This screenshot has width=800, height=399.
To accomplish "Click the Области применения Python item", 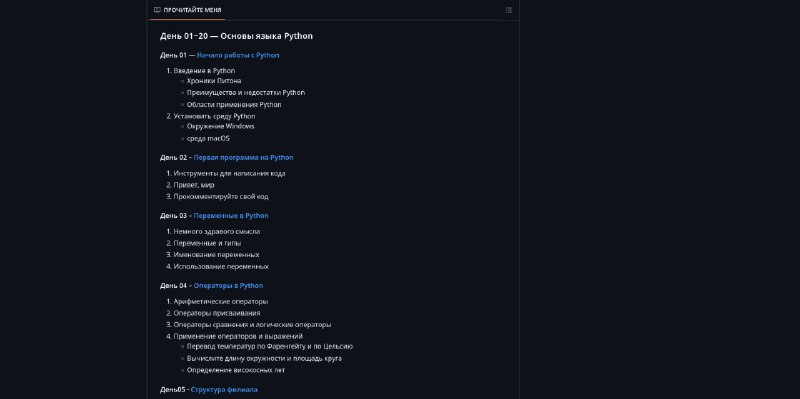I will 234,105.
